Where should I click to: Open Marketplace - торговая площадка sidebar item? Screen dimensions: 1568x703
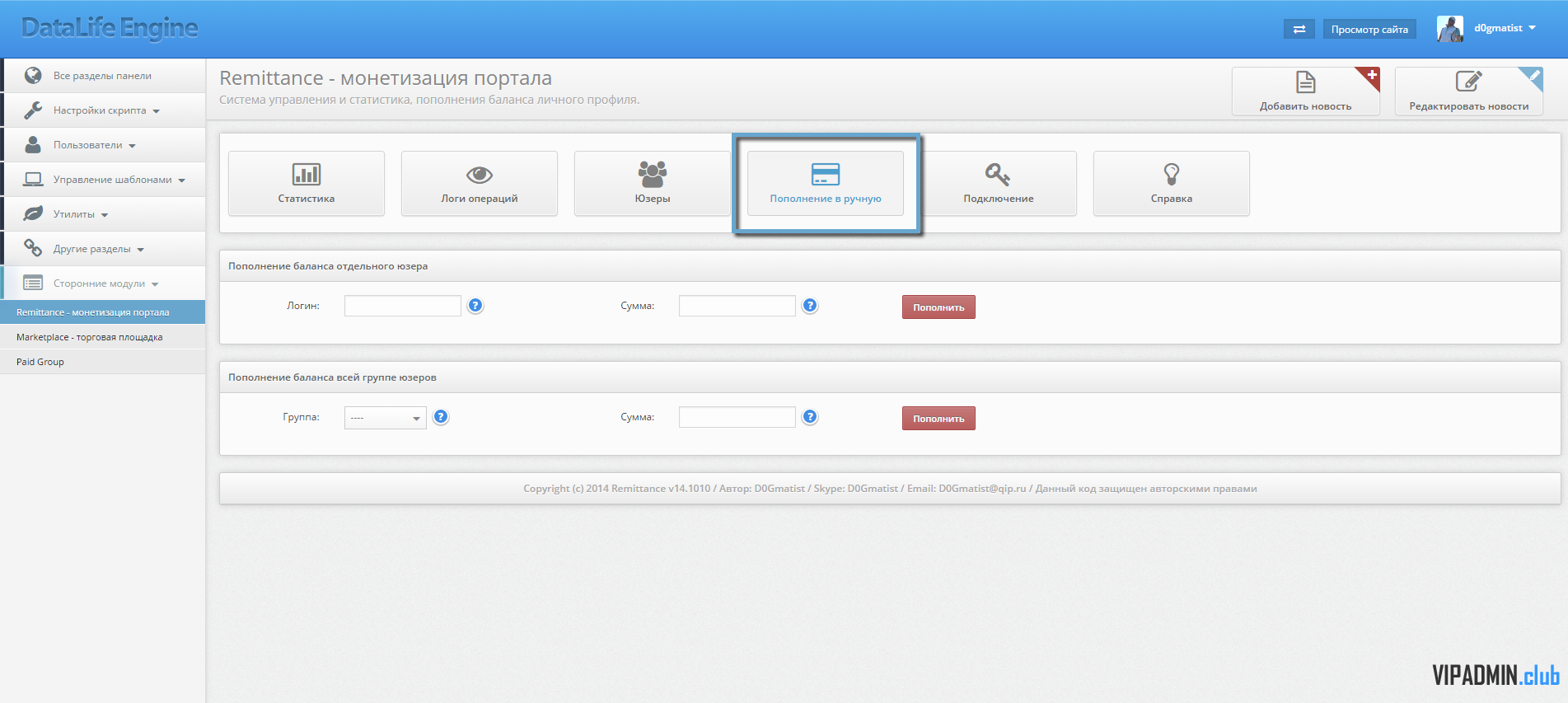click(103, 337)
